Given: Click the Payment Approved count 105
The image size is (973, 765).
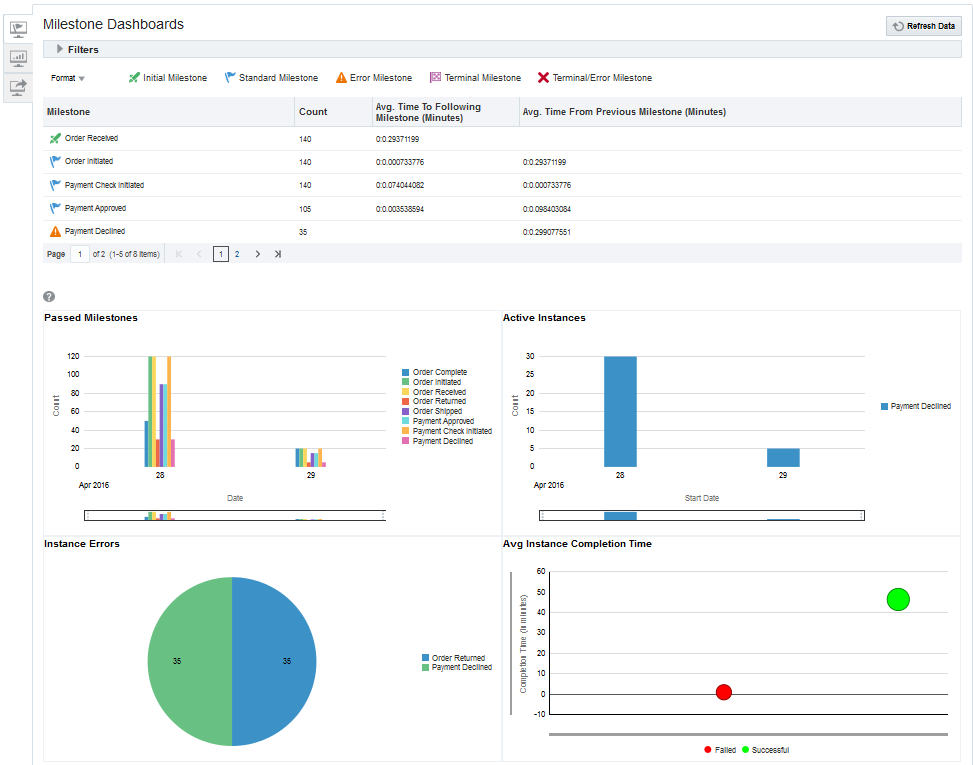Looking at the screenshot, I should (305, 209).
